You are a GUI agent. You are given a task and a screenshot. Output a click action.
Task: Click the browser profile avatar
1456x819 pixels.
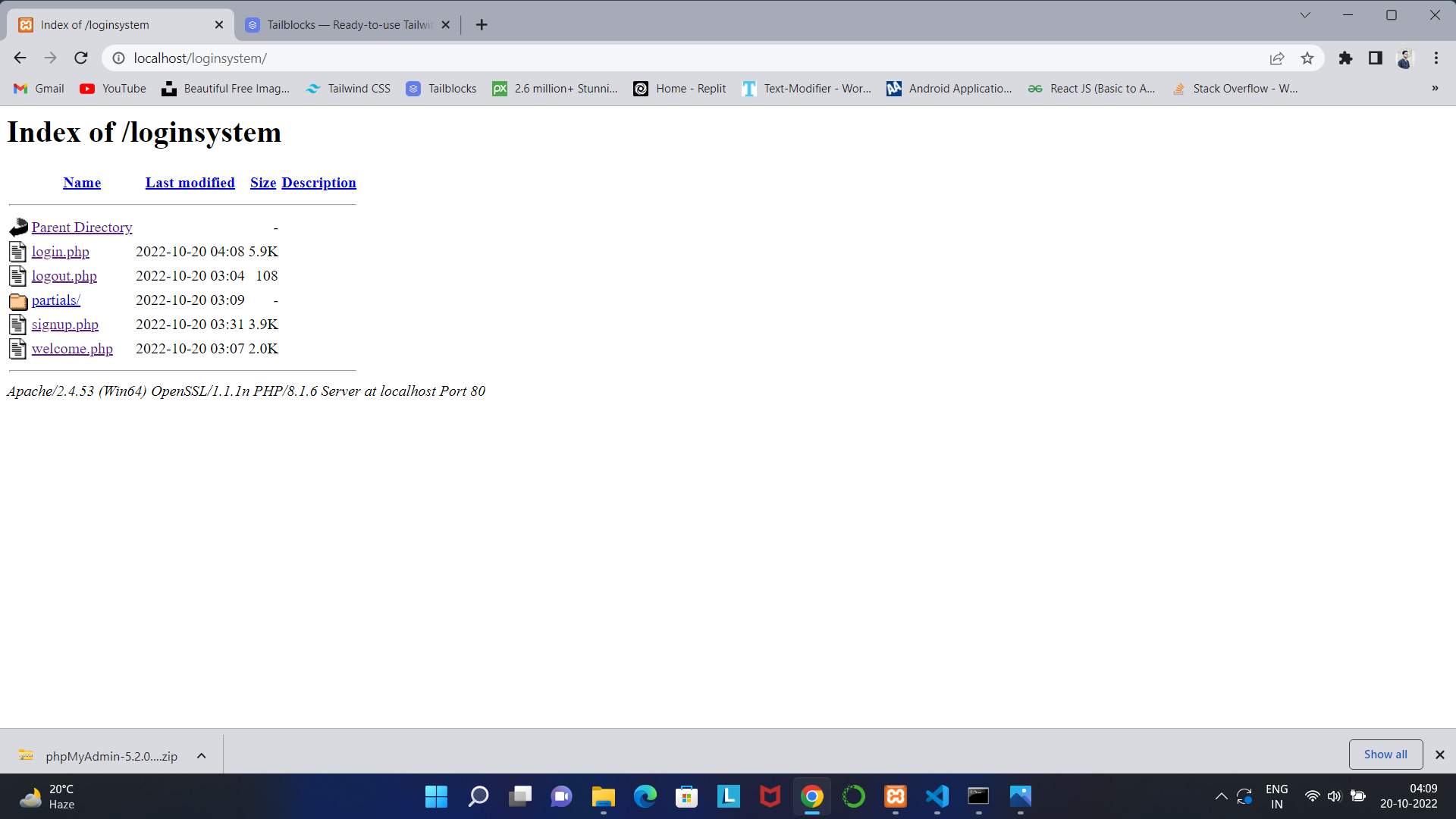[x=1405, y=58]
